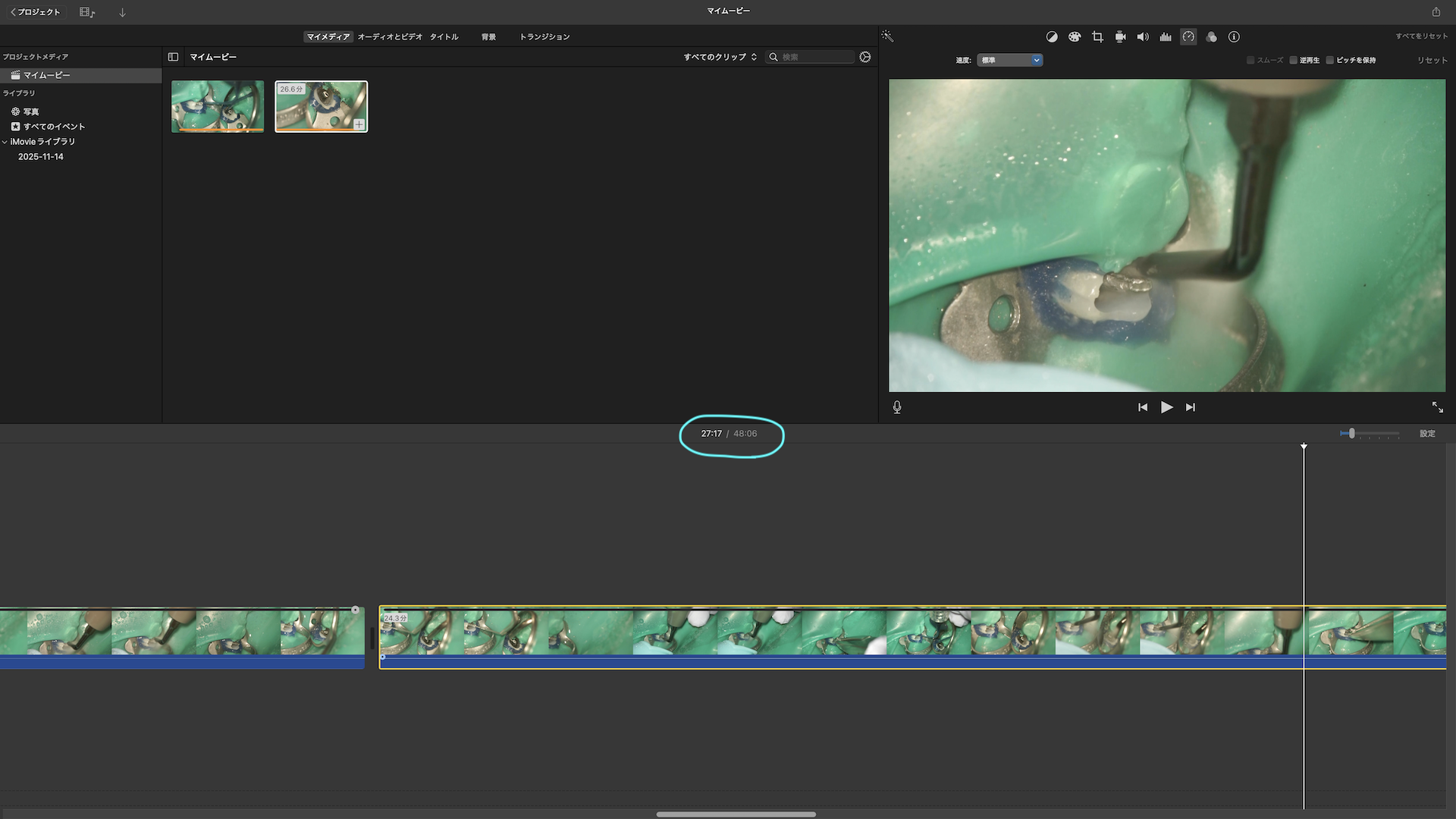
Task: Click the voiceover microphone icon
Action: (897, 407)
